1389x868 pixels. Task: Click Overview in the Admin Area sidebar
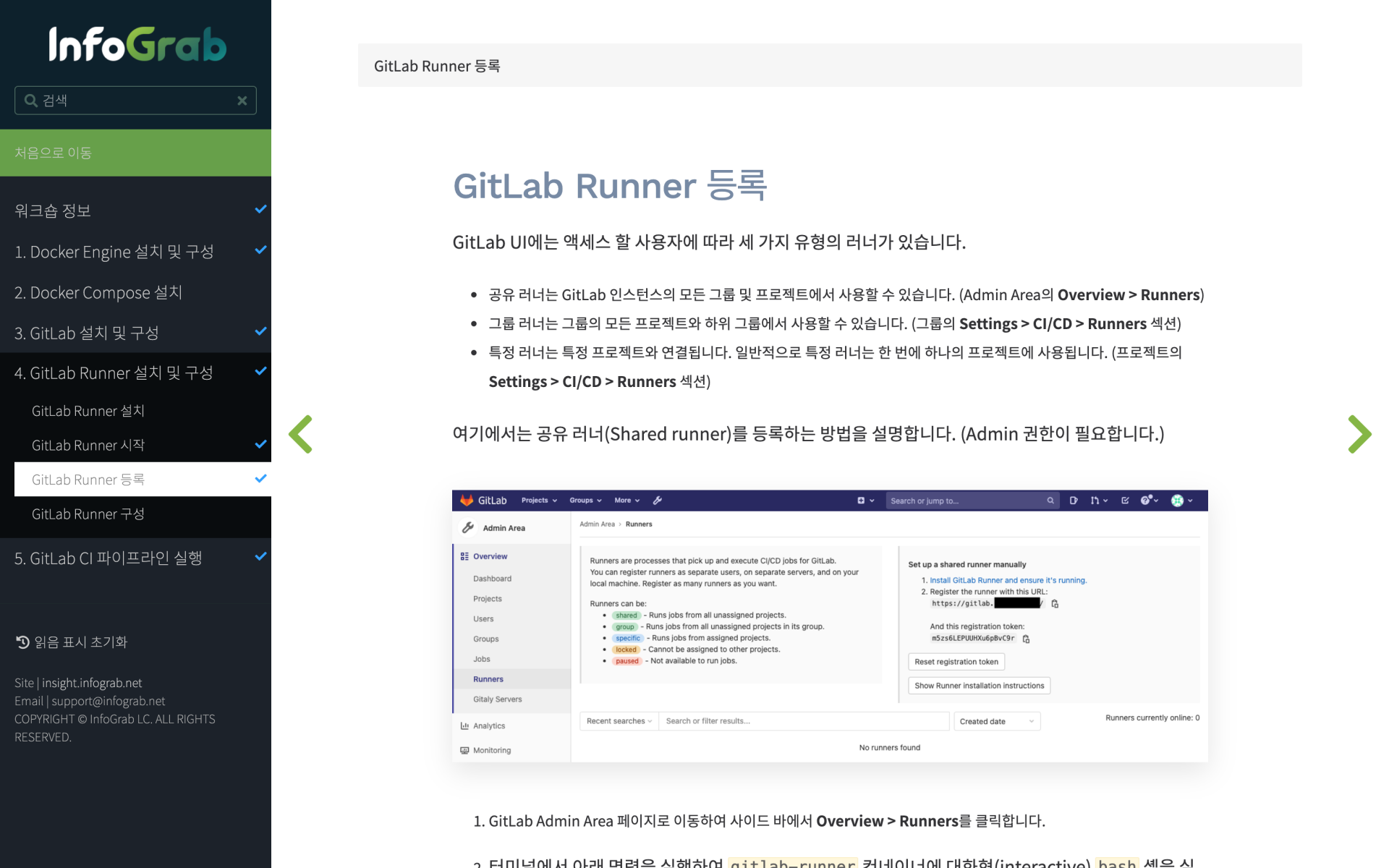490,556
